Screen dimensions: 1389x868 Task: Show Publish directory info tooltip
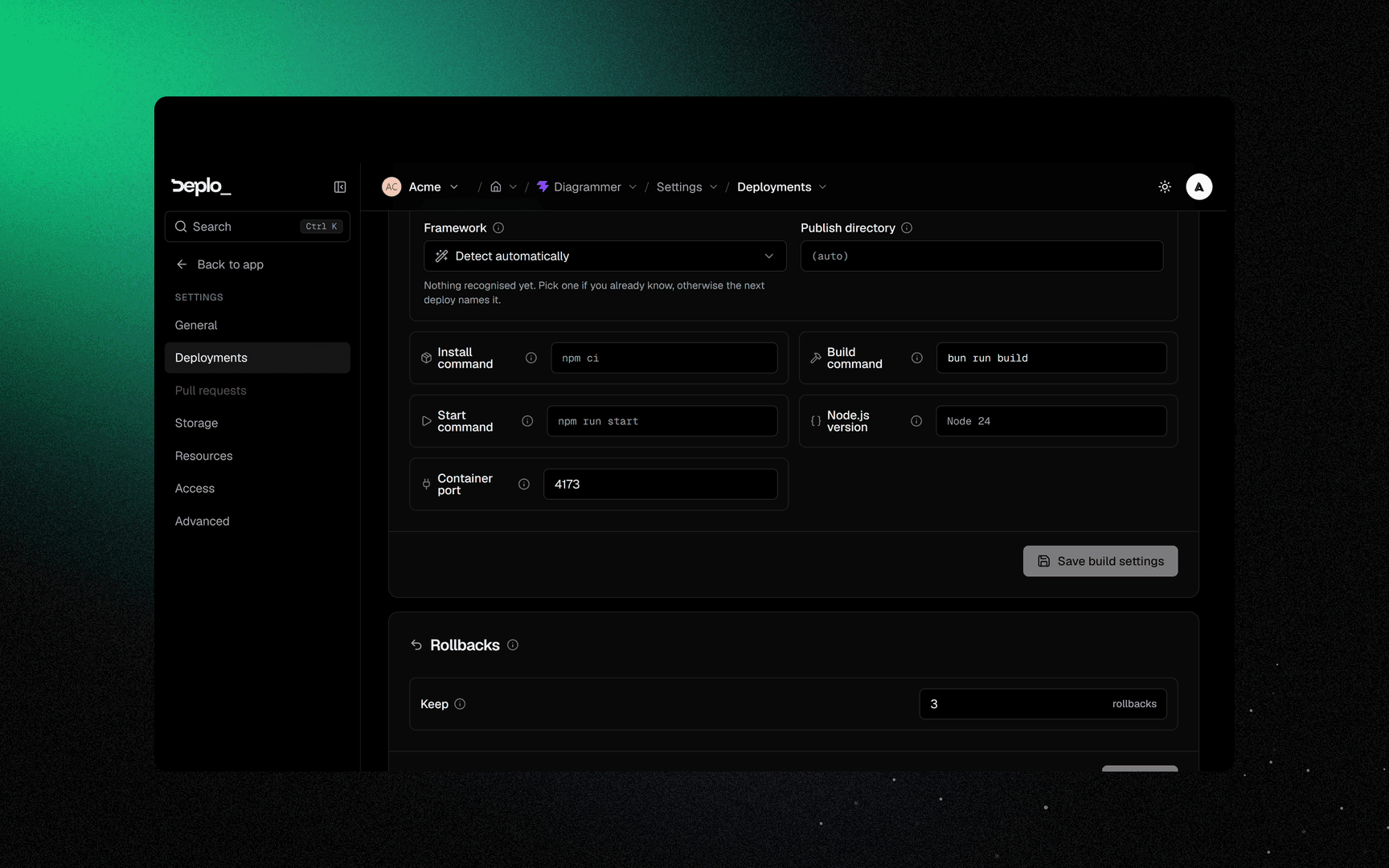point(907,227)
